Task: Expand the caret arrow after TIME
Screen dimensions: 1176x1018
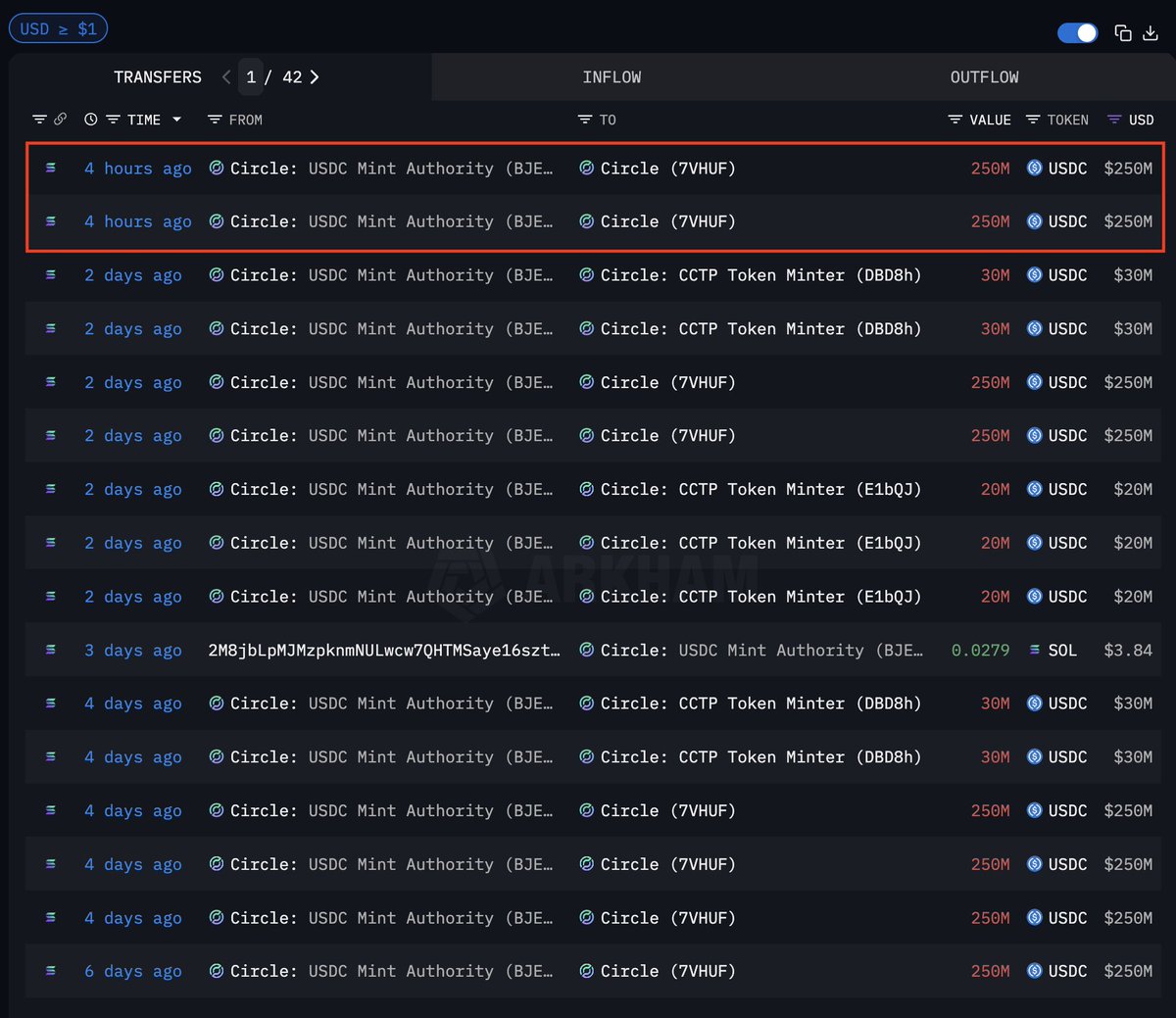Action: pos(176,120)
